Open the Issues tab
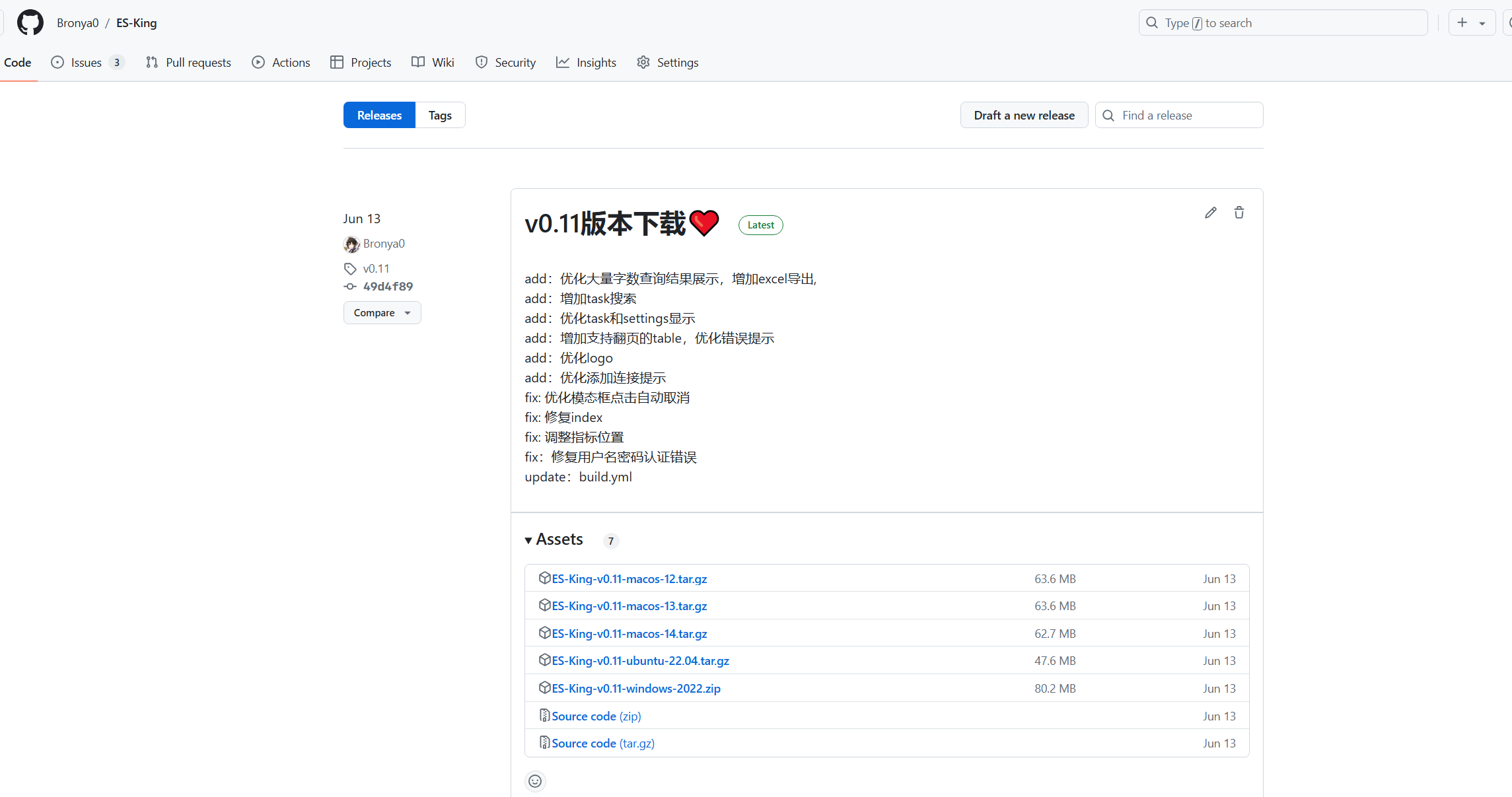This screenshot has height=797, width=1512. click(87, 62)
